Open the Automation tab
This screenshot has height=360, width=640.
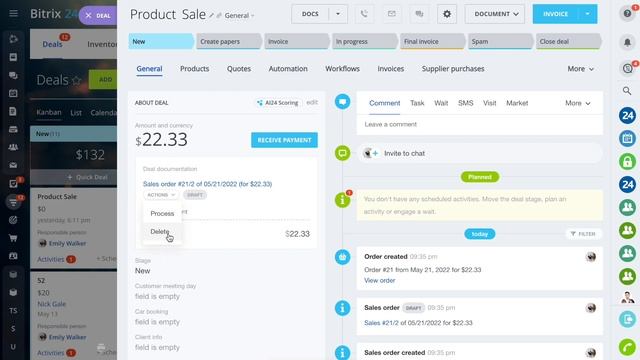click(x=288, y=69)
